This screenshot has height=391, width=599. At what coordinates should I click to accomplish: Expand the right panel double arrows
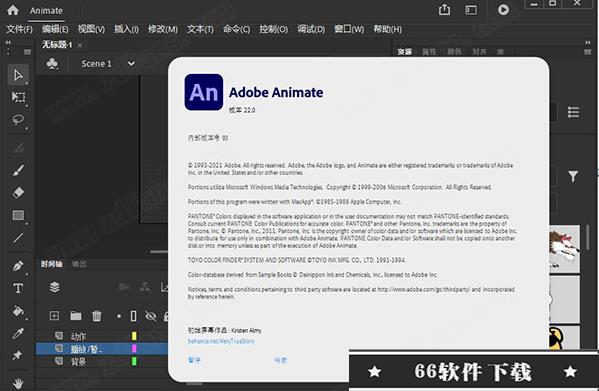click(588, 42)
